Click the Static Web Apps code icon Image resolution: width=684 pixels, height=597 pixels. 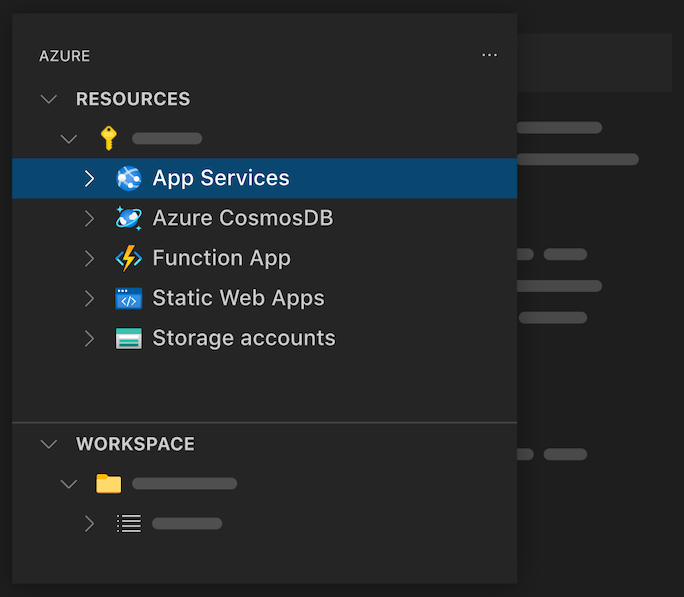[129, 298]
